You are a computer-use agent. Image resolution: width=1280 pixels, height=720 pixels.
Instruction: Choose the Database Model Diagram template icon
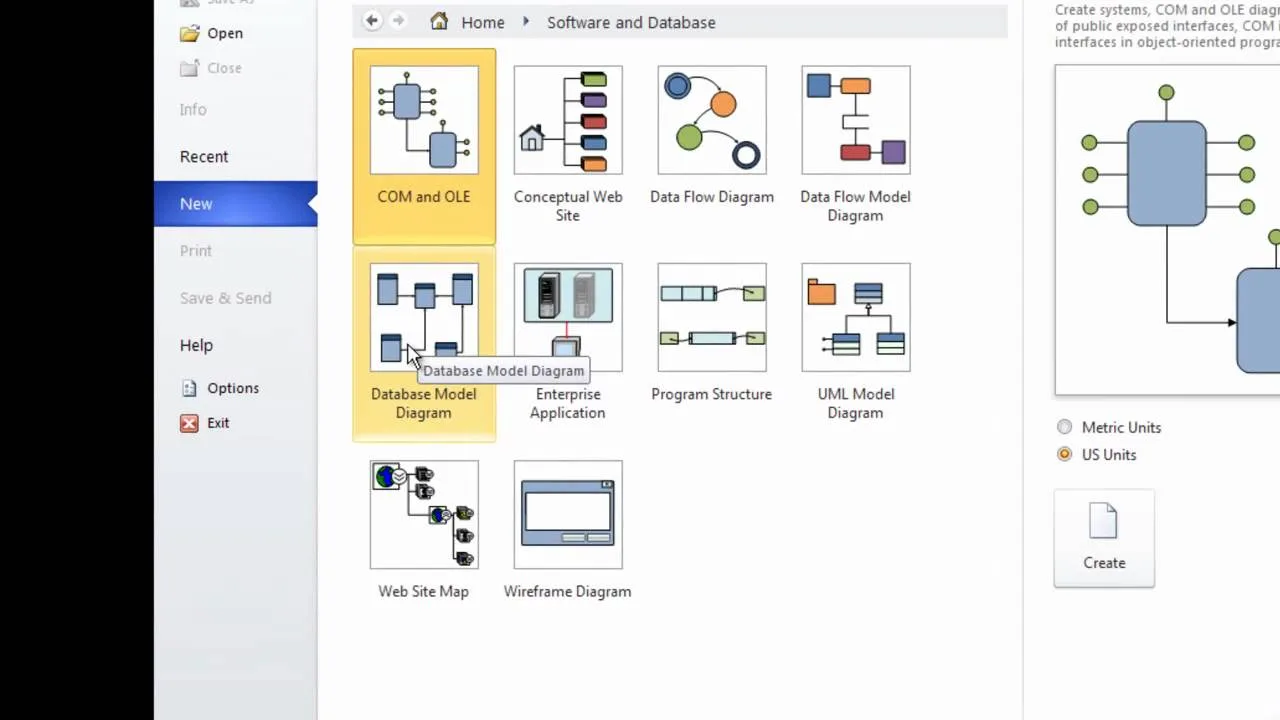tap(424, 317)
